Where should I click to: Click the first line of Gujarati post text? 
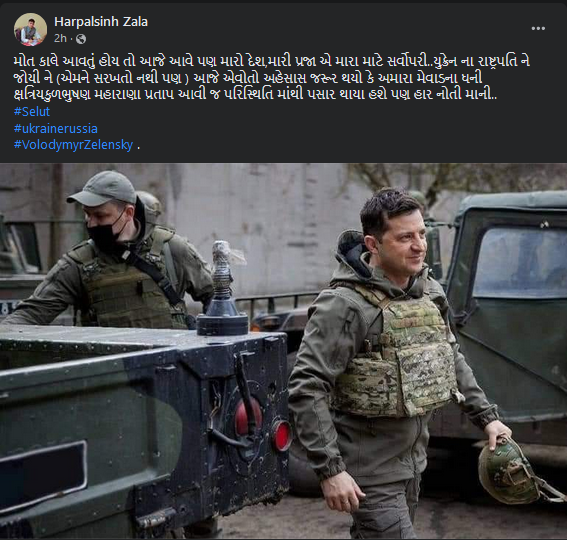pos(272,61)
